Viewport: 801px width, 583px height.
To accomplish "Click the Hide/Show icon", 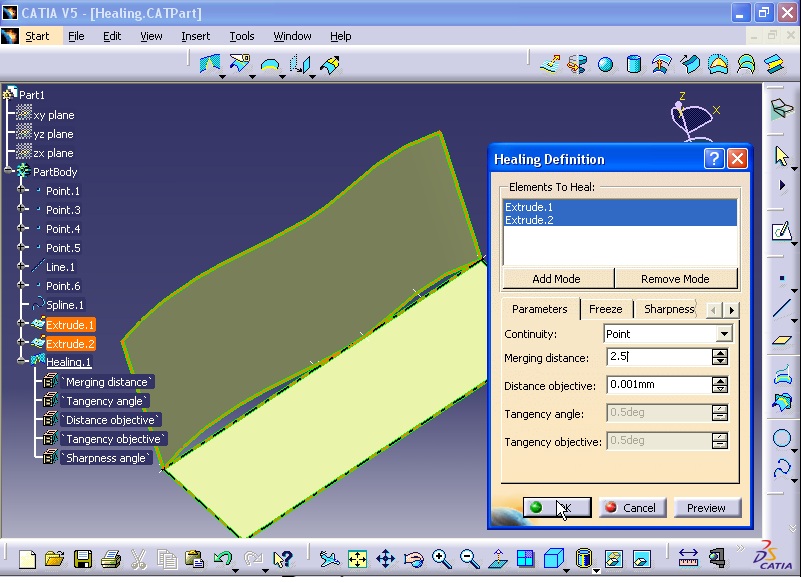I will pos(614,559).
